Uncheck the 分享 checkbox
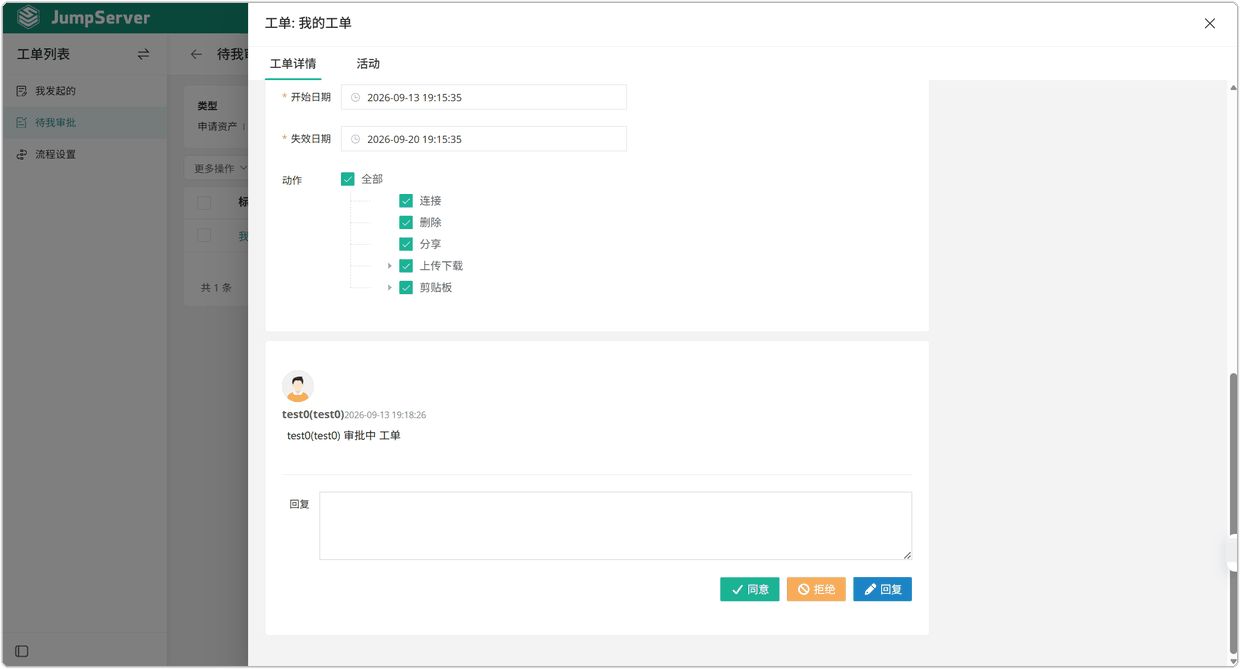This screenshot has width=1240, height=669. (406, 244)
